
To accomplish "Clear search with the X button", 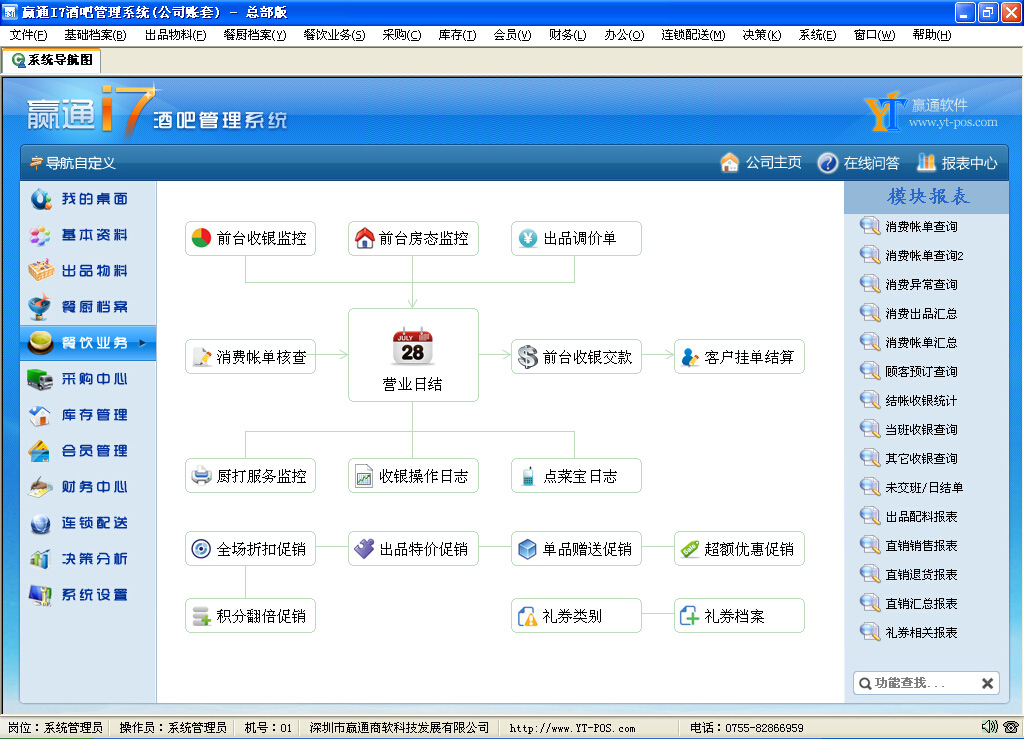I will [x=987, y=683].
